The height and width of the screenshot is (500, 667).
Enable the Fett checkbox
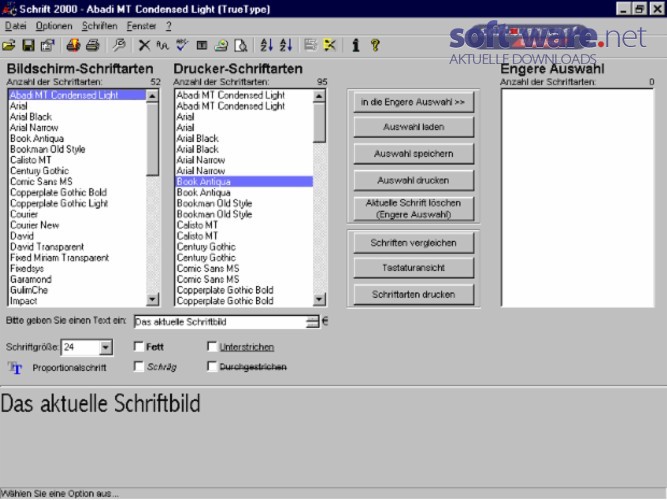point(139,347)
